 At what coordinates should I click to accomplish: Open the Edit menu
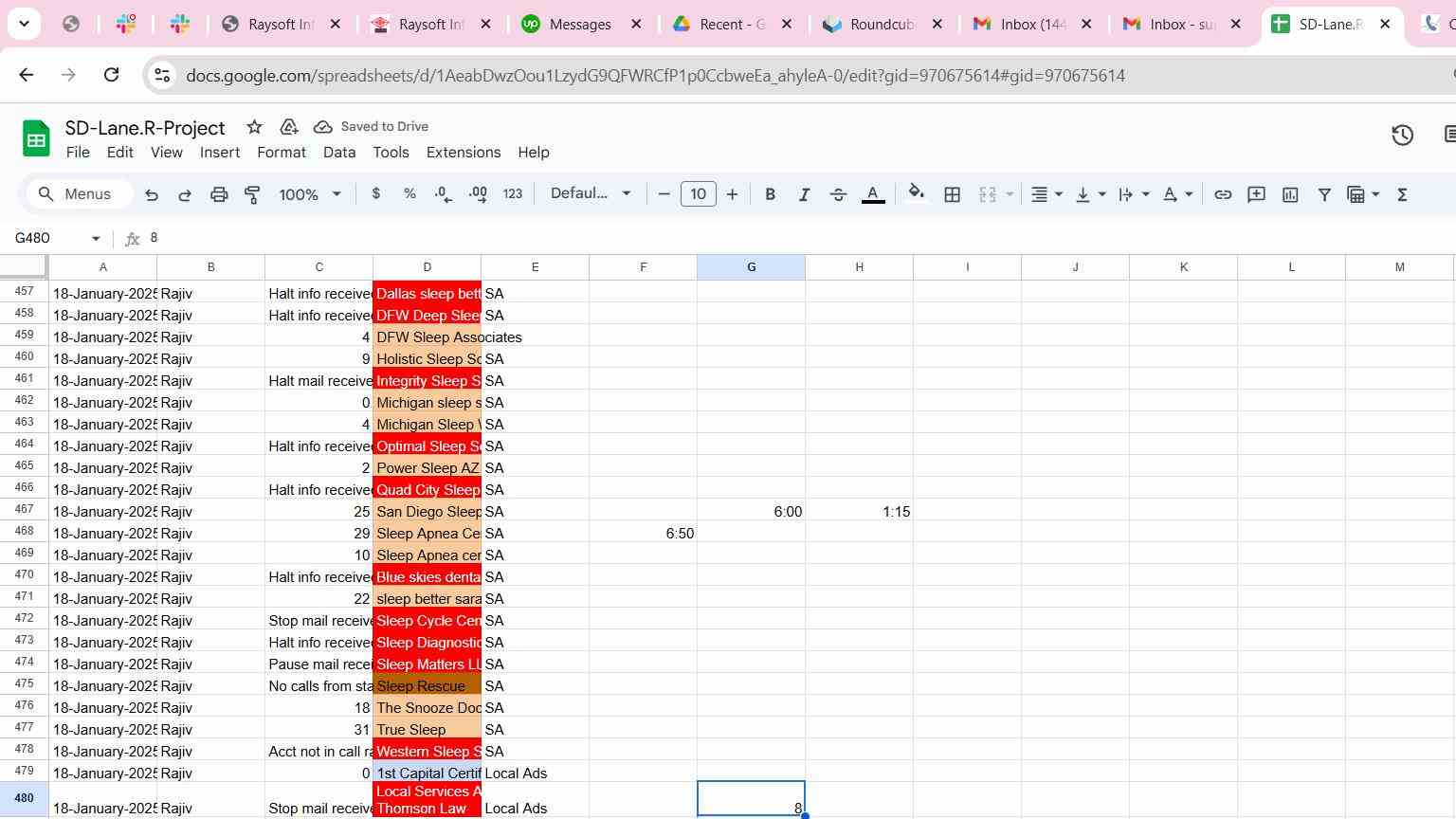[119, 153]
